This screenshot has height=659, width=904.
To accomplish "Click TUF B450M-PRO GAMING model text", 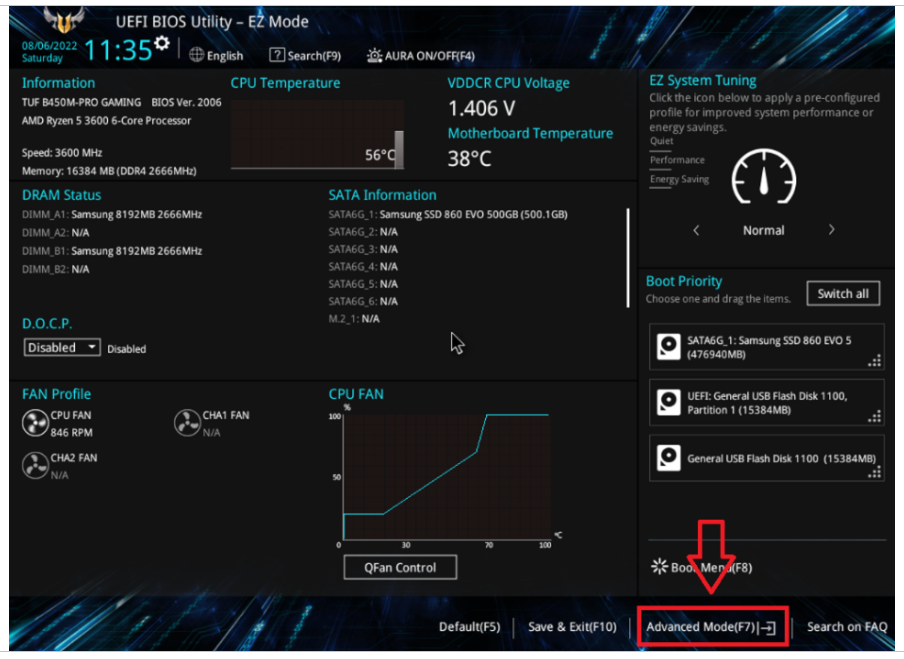I will point(81,102).
